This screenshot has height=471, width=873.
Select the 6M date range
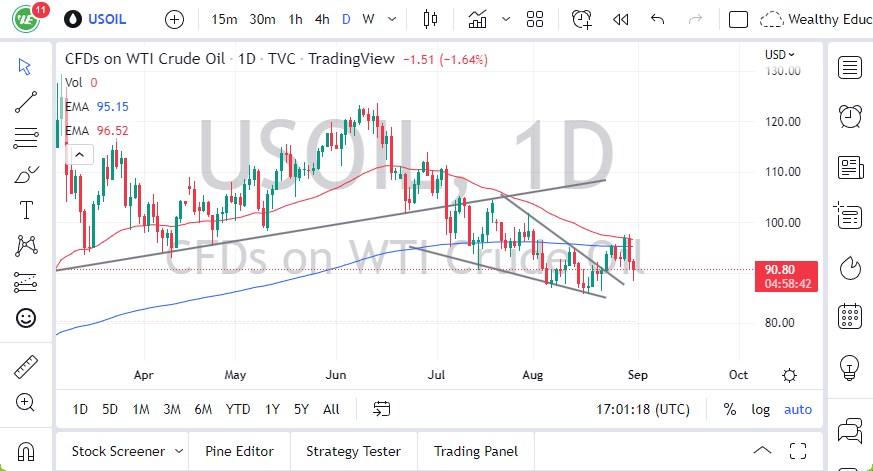click(x=203, y=409)
